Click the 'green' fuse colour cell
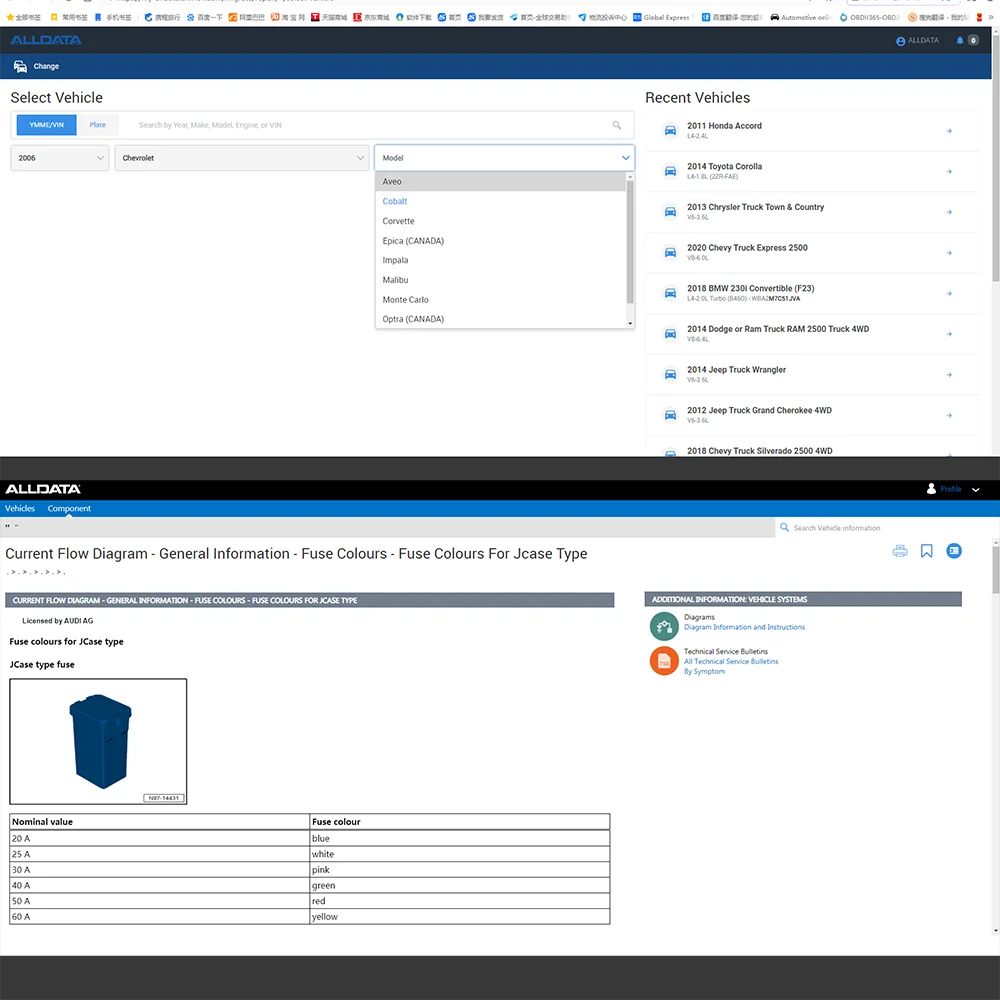 (460, 885)
